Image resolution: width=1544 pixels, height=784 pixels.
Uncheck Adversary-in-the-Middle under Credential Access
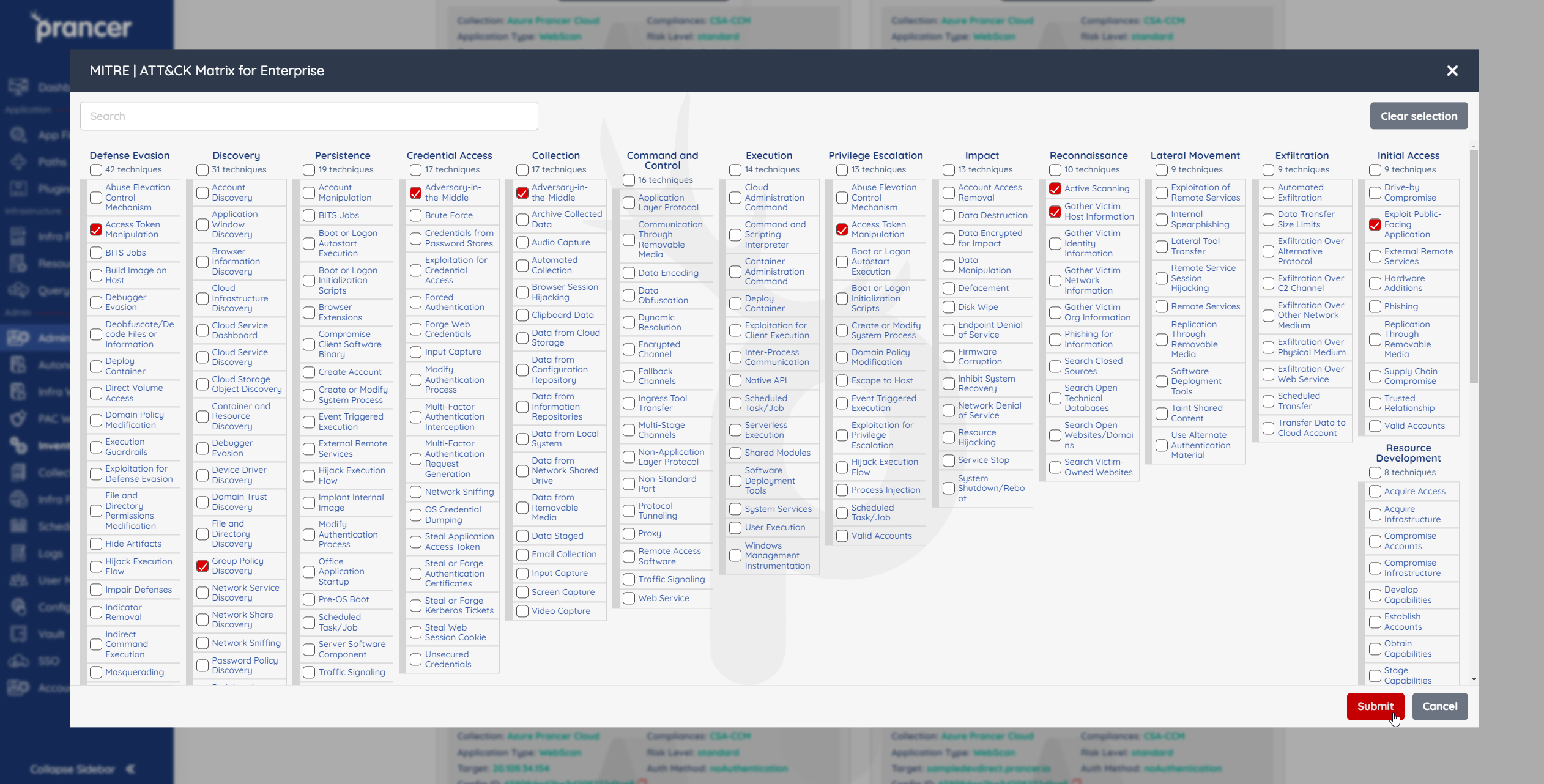pyautogui.click(x=415, y=193)
